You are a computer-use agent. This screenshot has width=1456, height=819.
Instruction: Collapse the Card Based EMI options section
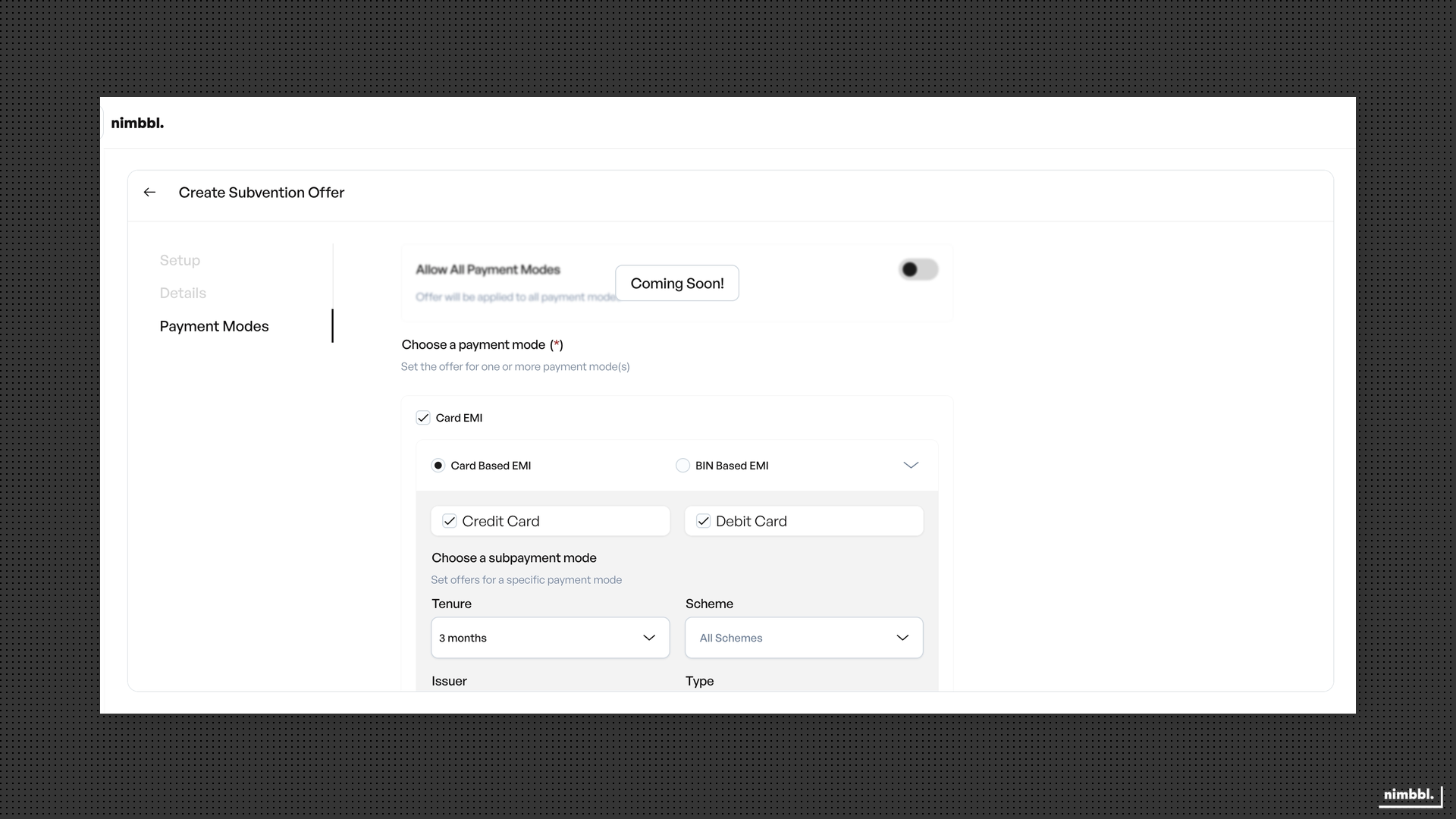pos(911,465)
